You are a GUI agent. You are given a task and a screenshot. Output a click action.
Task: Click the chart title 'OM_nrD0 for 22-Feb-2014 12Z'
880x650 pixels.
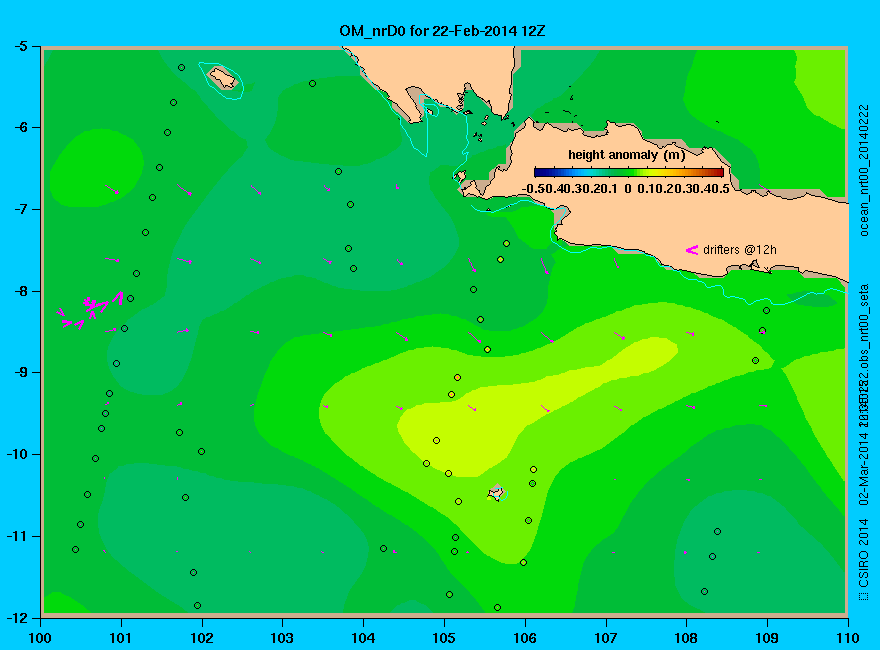442,30
